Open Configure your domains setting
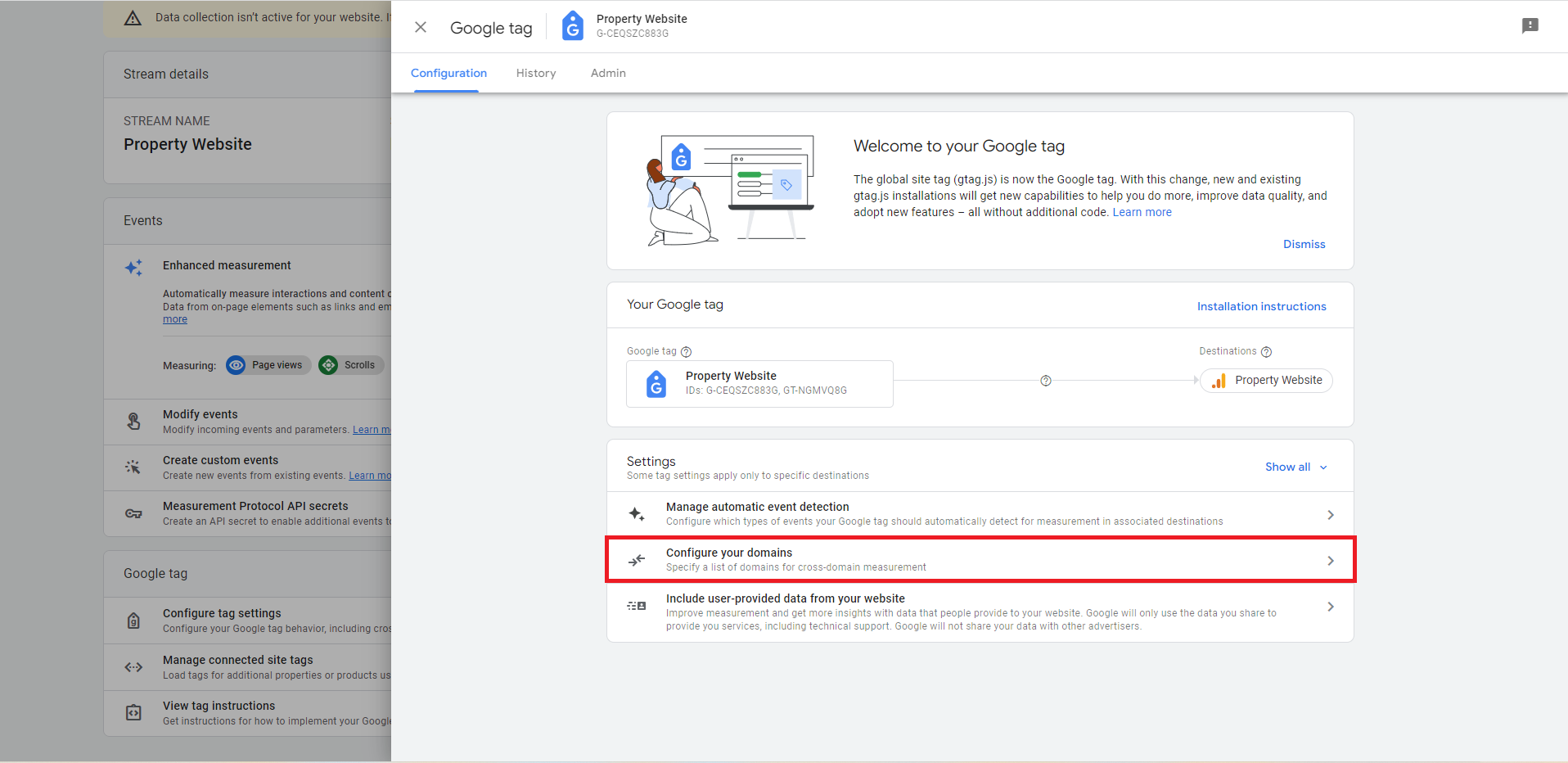The height and width of the screenshot is (763, 1568). coord(980,560)
